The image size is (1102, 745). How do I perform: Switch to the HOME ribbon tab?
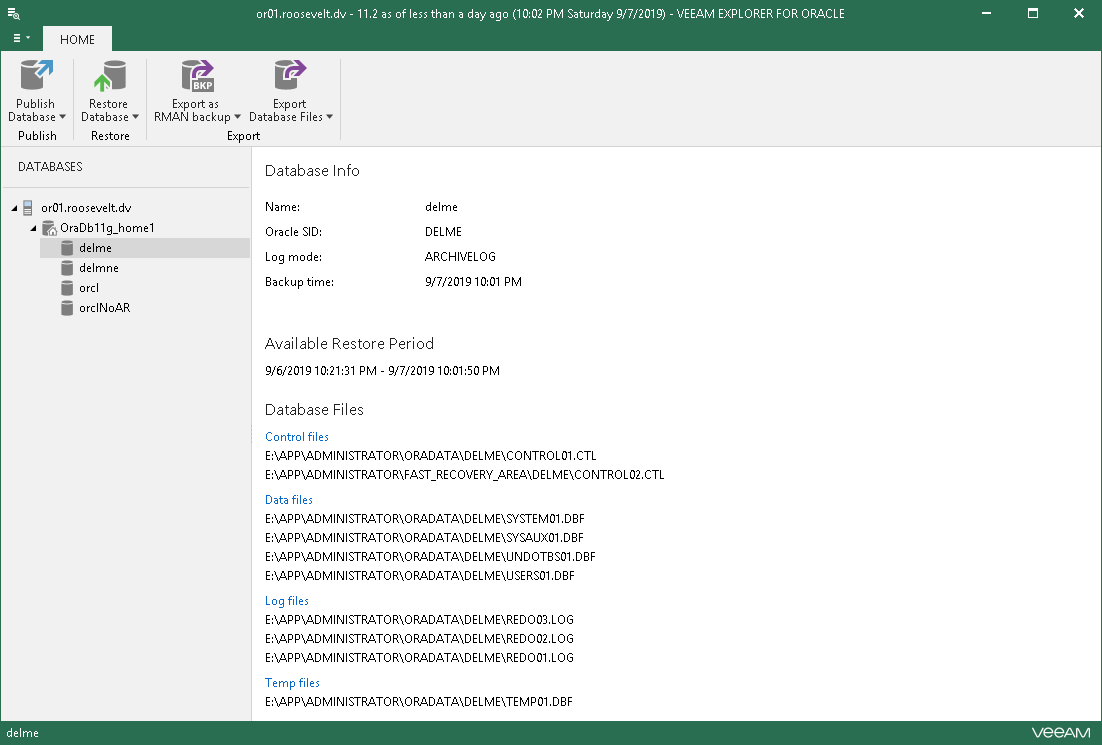77,39
